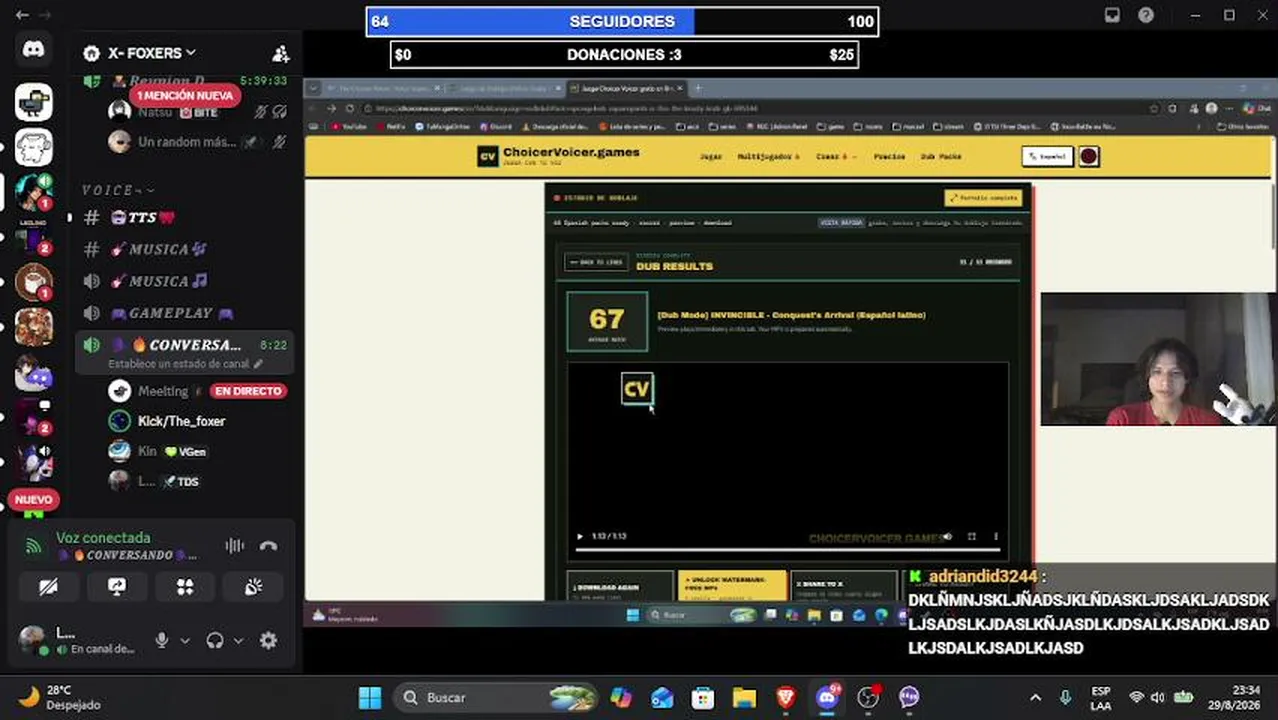Image resolution: width=1278 pixels, height=720 pixels.
Task: Open the coffee cup server icon
Action: (x=33, y=282)
